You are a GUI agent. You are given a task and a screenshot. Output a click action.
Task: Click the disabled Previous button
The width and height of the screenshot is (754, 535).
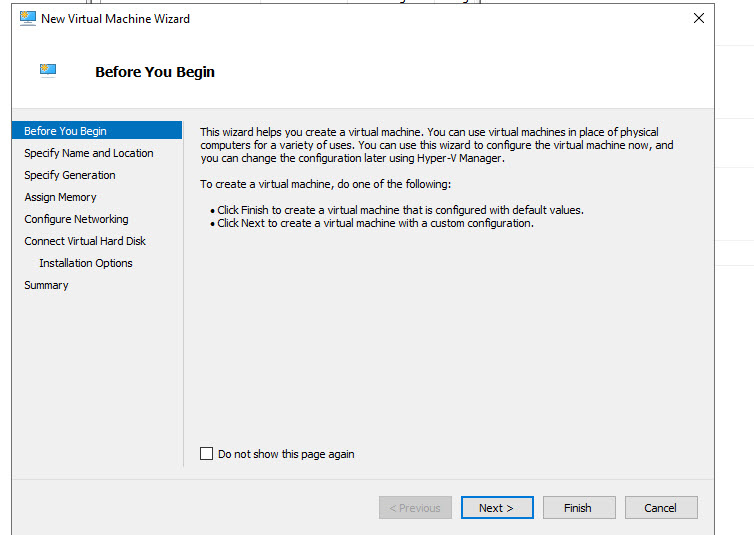pyautogui.click(x=415, y=508)
